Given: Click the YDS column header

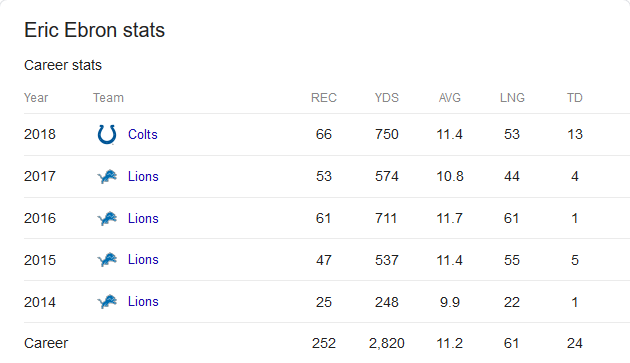Looking at the screenshot, I should [x=387, y=98].
